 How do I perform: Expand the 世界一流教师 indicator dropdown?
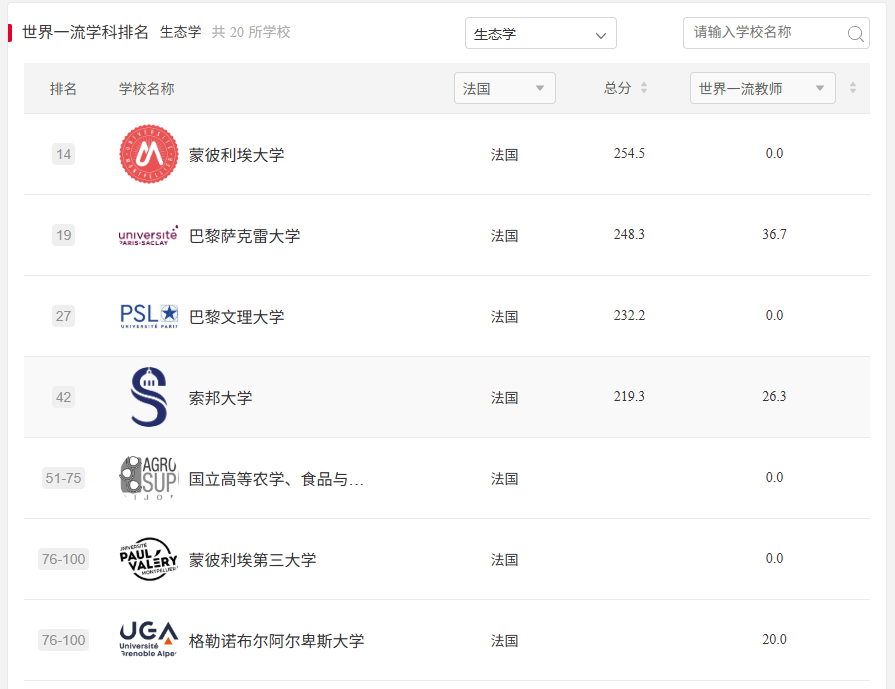[762, 87]
